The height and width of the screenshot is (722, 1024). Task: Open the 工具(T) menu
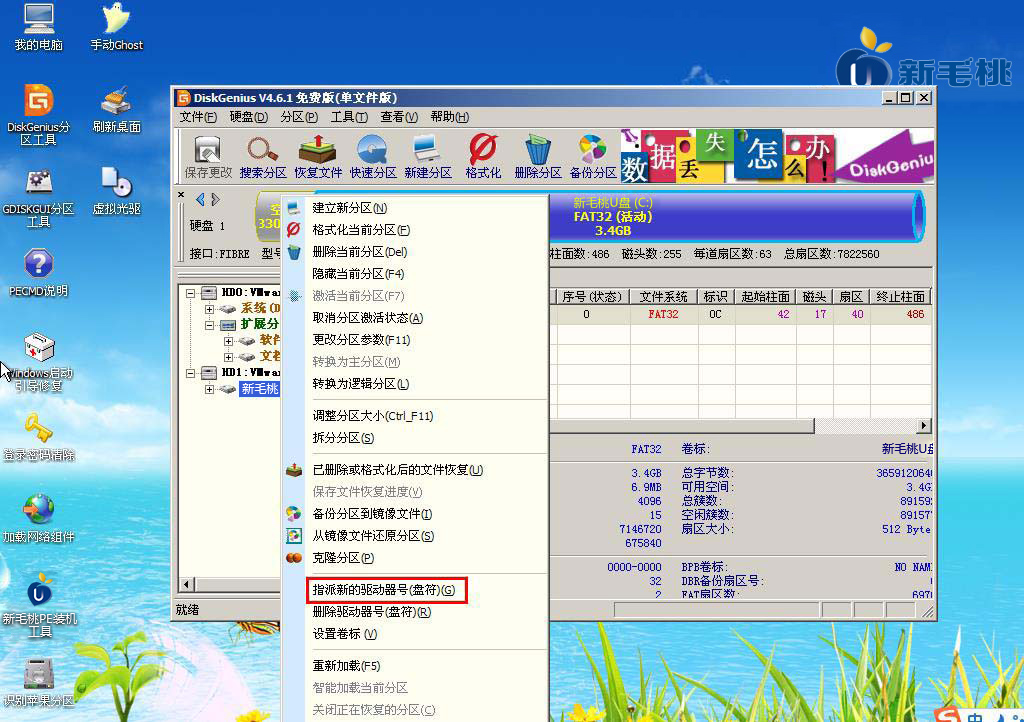pos(349,117)
